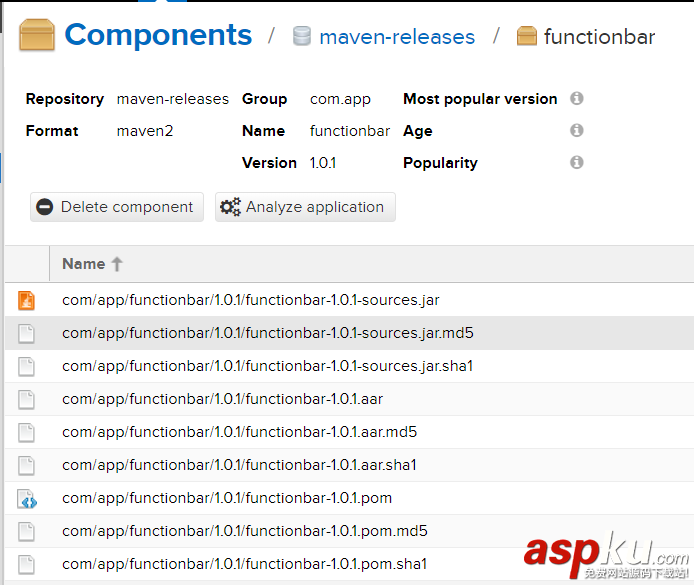The height and width of the screenshot is (585, 694).
Task: Click the info icon beside Most popular version
Action: [x=576, y=98]
